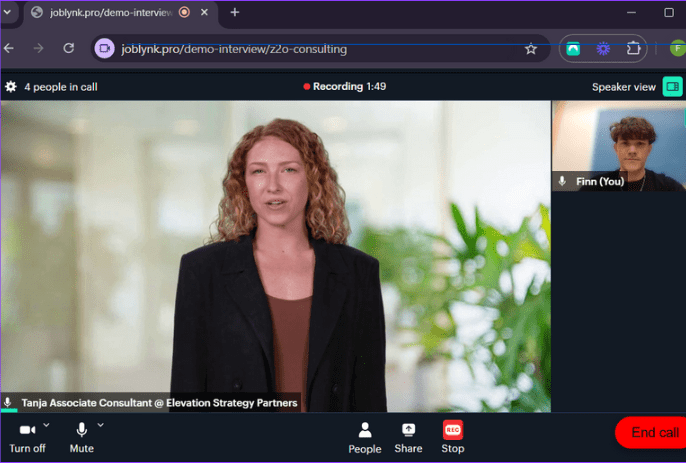Open a new browser tab

point(234,12)
